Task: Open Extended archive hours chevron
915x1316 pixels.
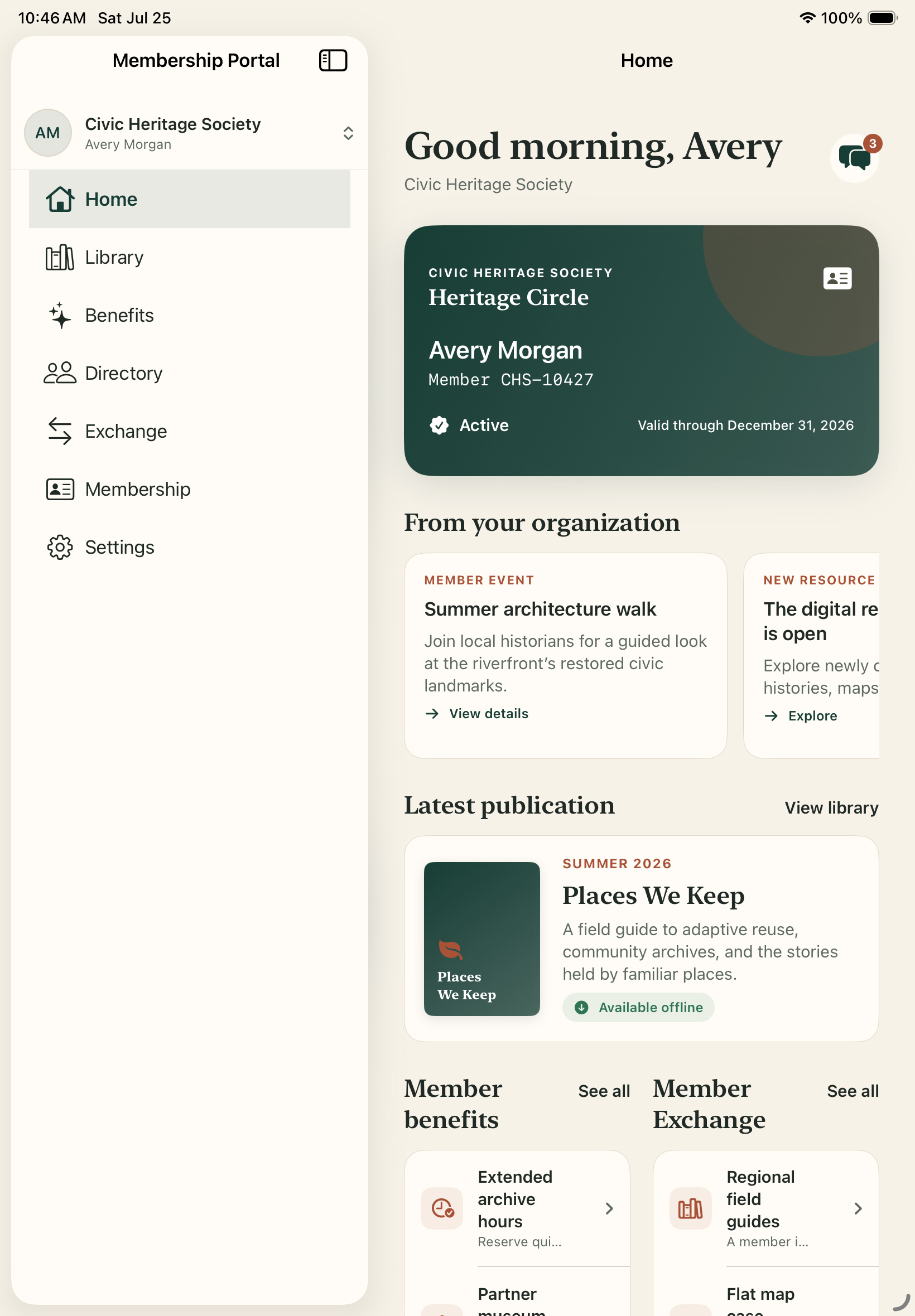Action: click(609, 1208)
